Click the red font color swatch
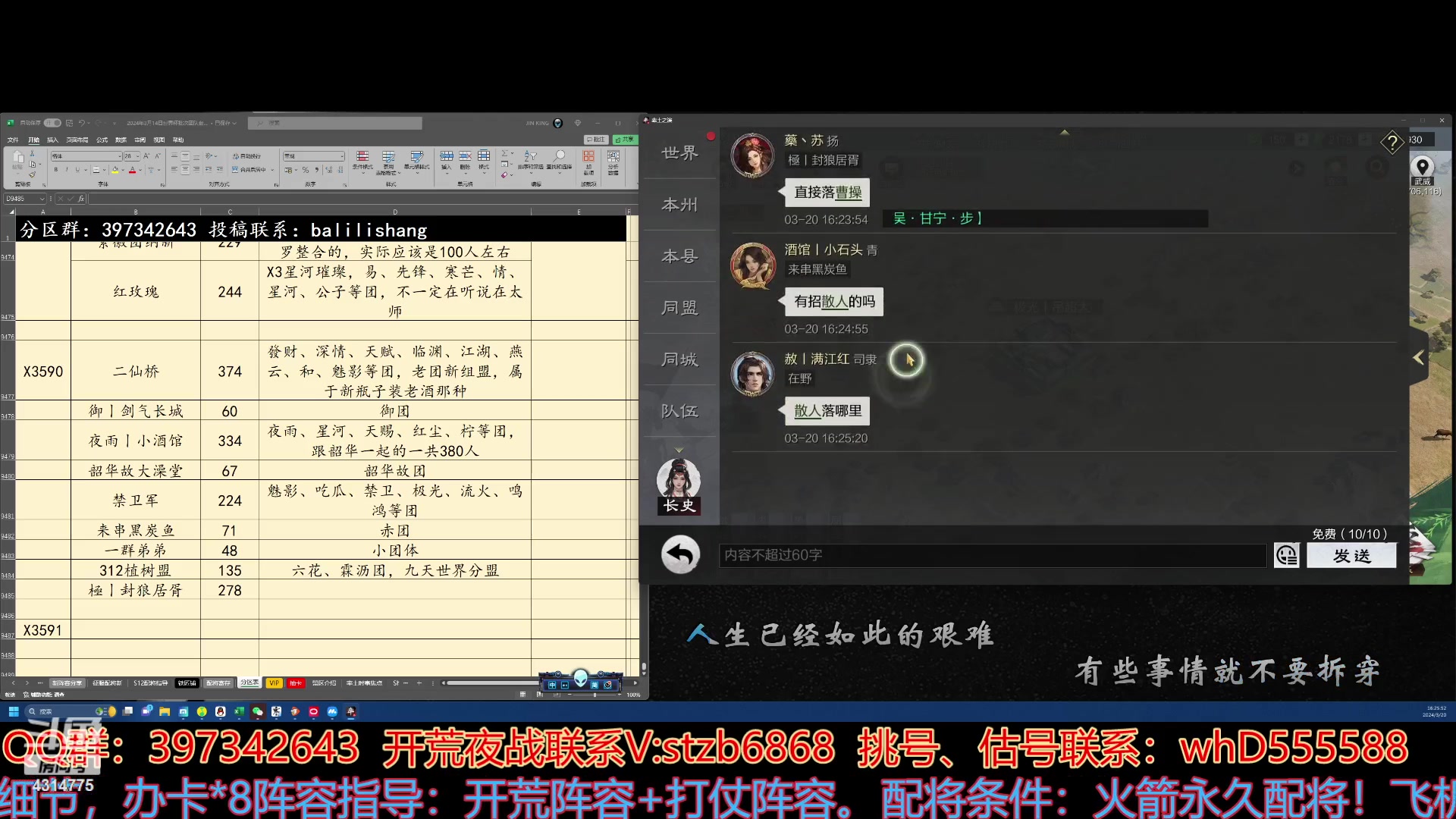The image size is (1456, 819). (x=133, y=170)
